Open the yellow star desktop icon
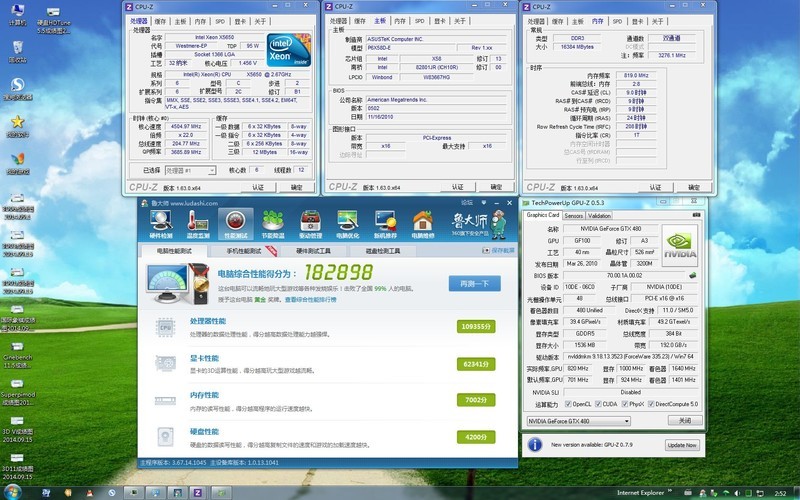 click(x=17, y=126)
